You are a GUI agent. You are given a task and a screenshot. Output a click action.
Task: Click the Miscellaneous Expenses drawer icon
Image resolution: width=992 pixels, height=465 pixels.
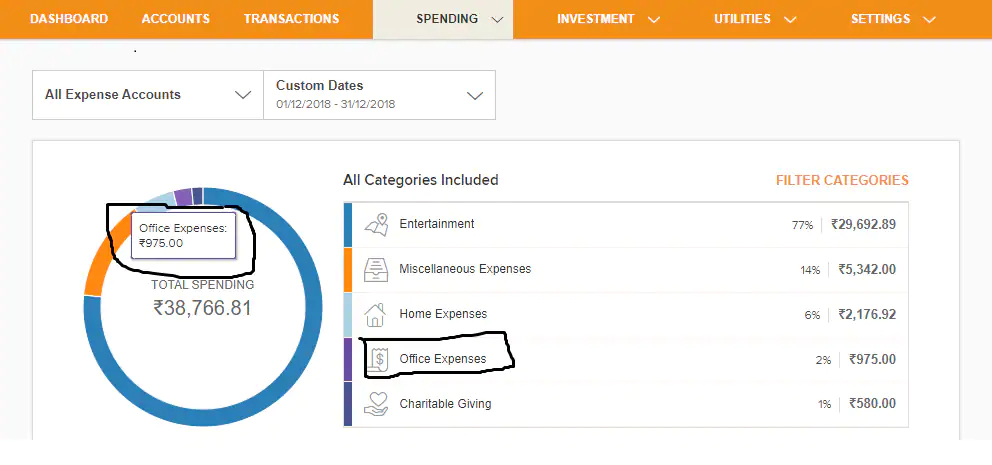pos(376,270)
